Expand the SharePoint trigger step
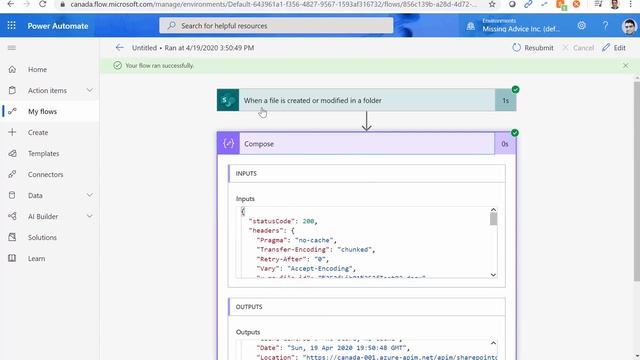Image resolution: width=640 pixels, height=360 pixels. coord(367,100)
